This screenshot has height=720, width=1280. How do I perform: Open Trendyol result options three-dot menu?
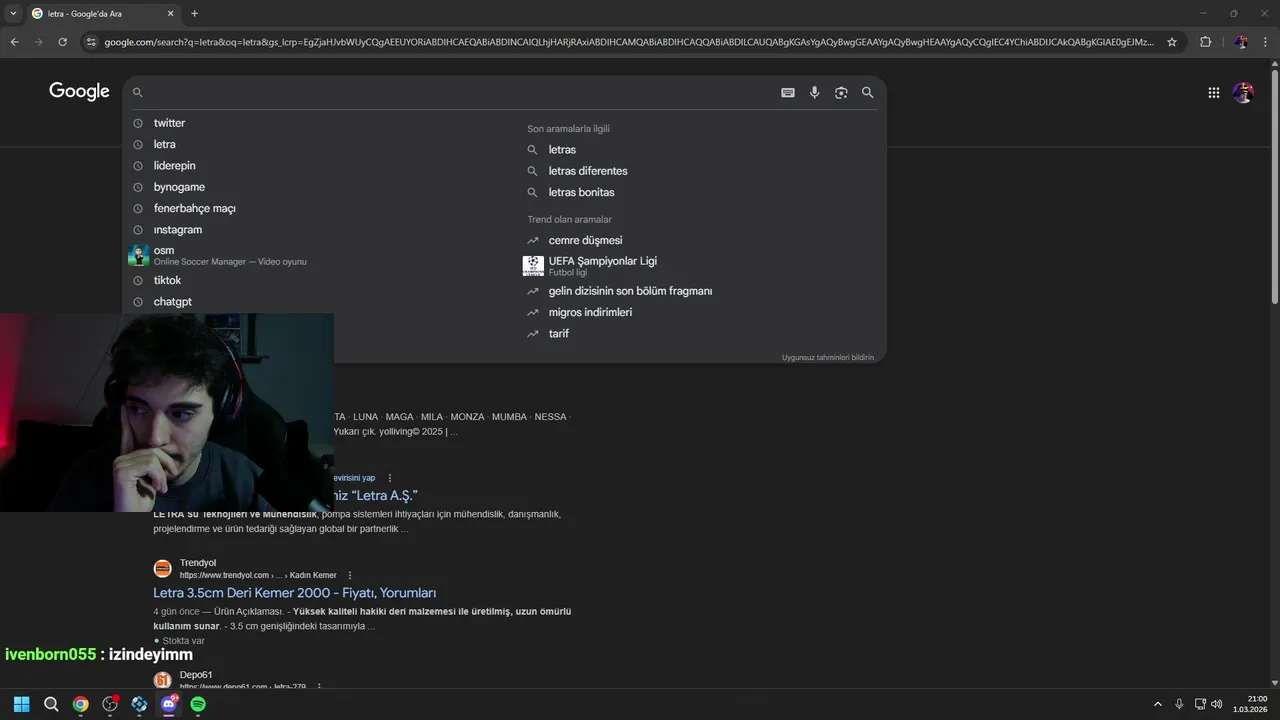pyautogui.click(x=350, y=576)
